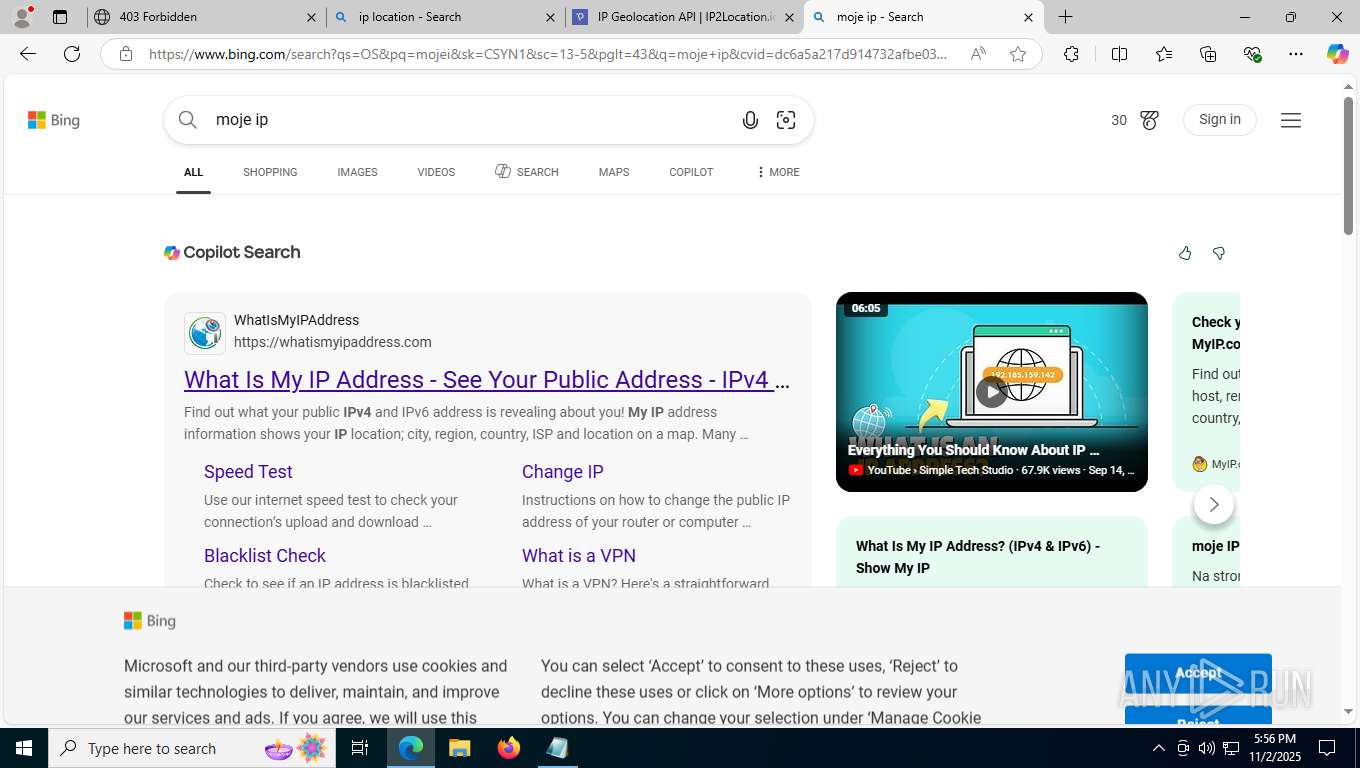The height and width of the screenshot is (768, 1360).
Task: Open the Edge profile avatar icon
Action: pos(22,17)
